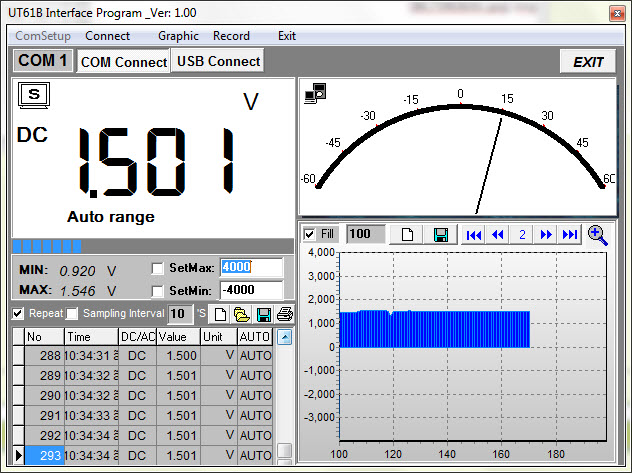Click the computer icon on analog gauge

pos(315,93)
